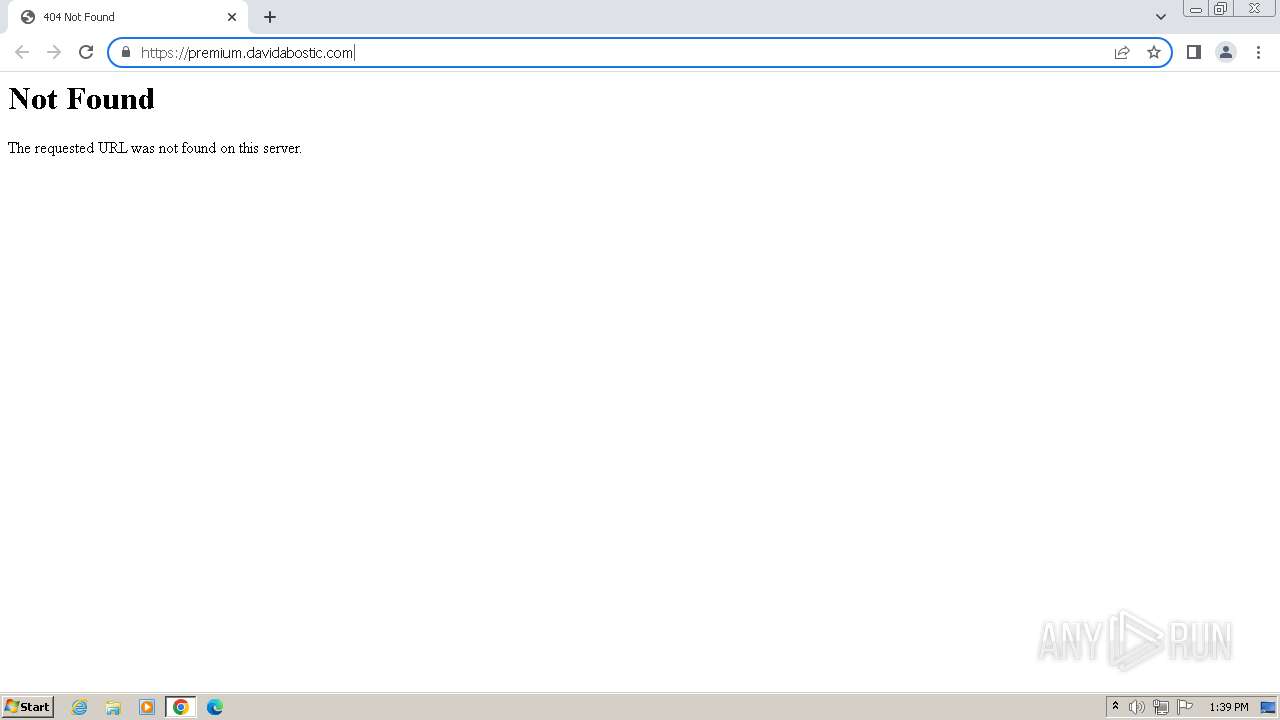Click the 1:39 PM clock
Screen dimensions: 1280x720
tap(1228, 707)
